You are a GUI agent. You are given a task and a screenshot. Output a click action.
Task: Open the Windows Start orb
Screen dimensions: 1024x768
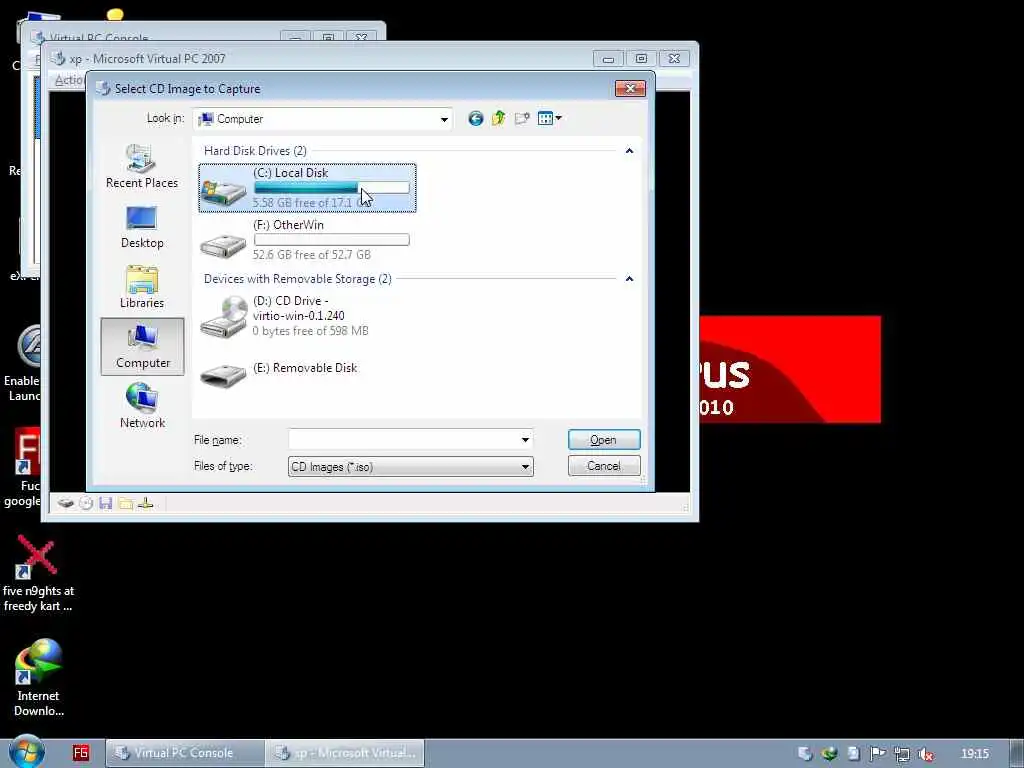(x=27, y=752)
